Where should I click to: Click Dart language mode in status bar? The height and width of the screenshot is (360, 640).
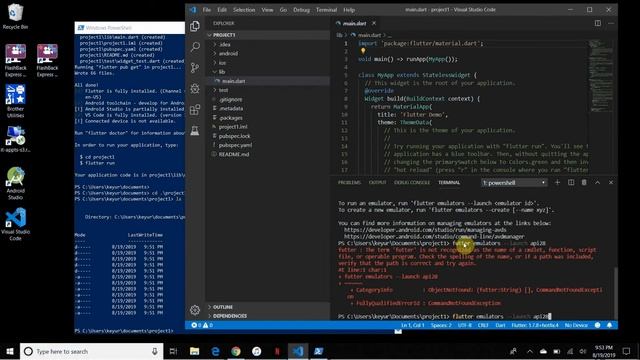(500, 325)
